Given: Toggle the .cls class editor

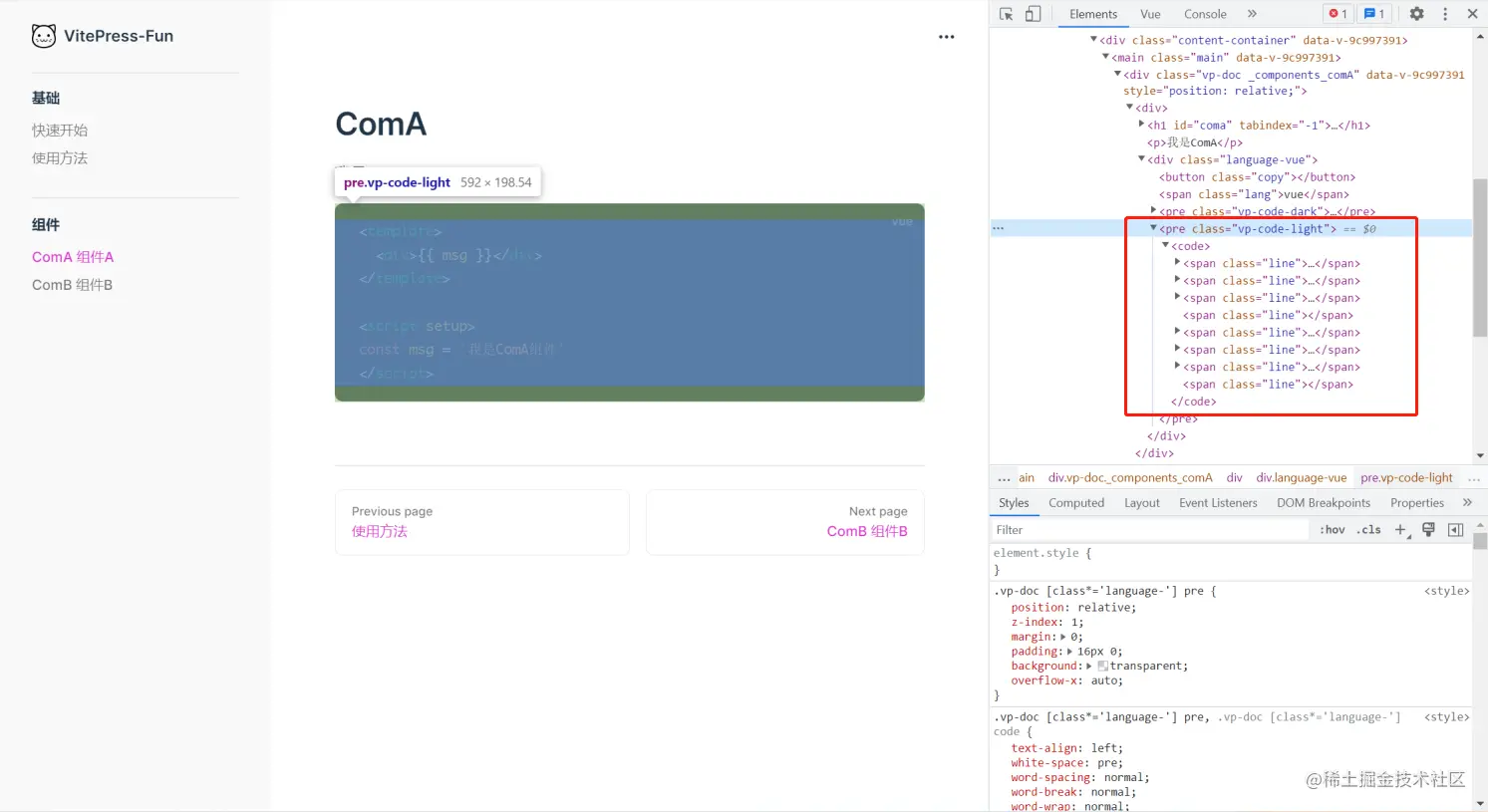Looking at the screenshot, I should click(1368, 530).
